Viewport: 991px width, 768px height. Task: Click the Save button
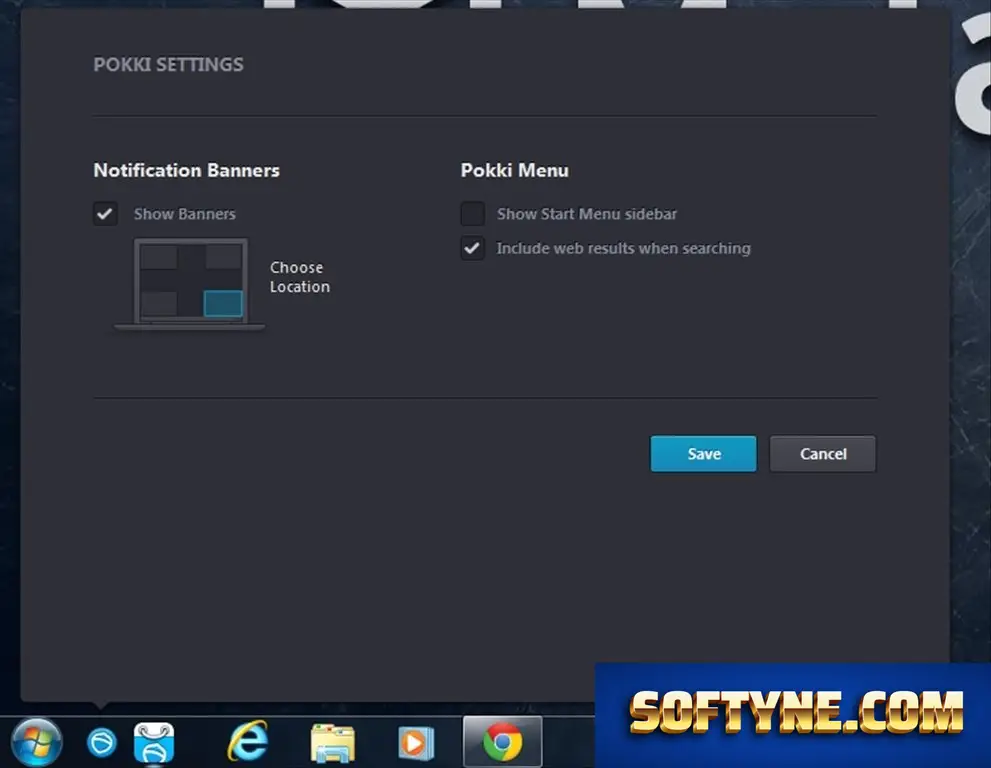point(703,454)
